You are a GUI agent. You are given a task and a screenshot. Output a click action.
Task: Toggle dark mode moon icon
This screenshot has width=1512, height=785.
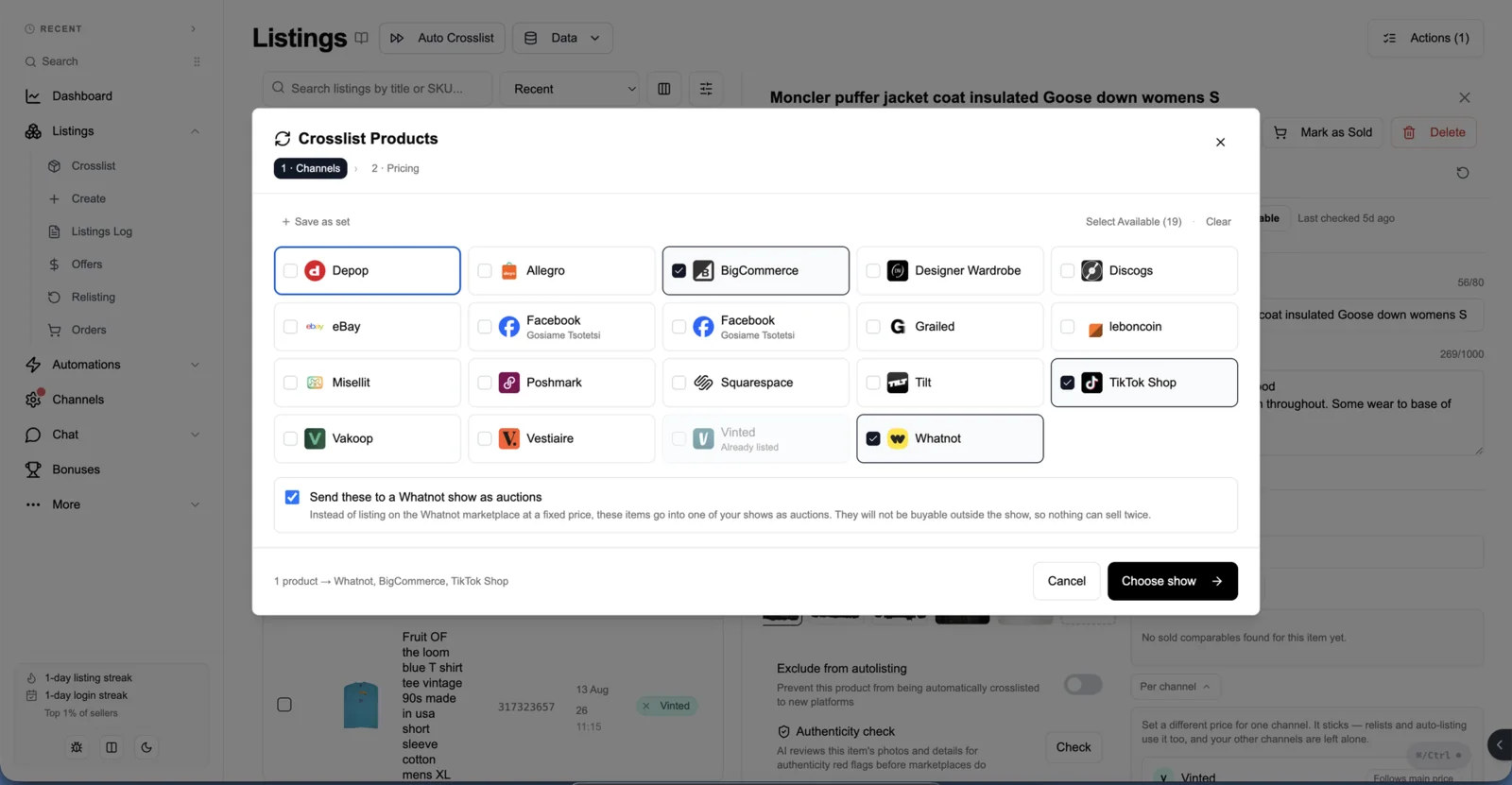pyautogui.click(x=146, y=747)
